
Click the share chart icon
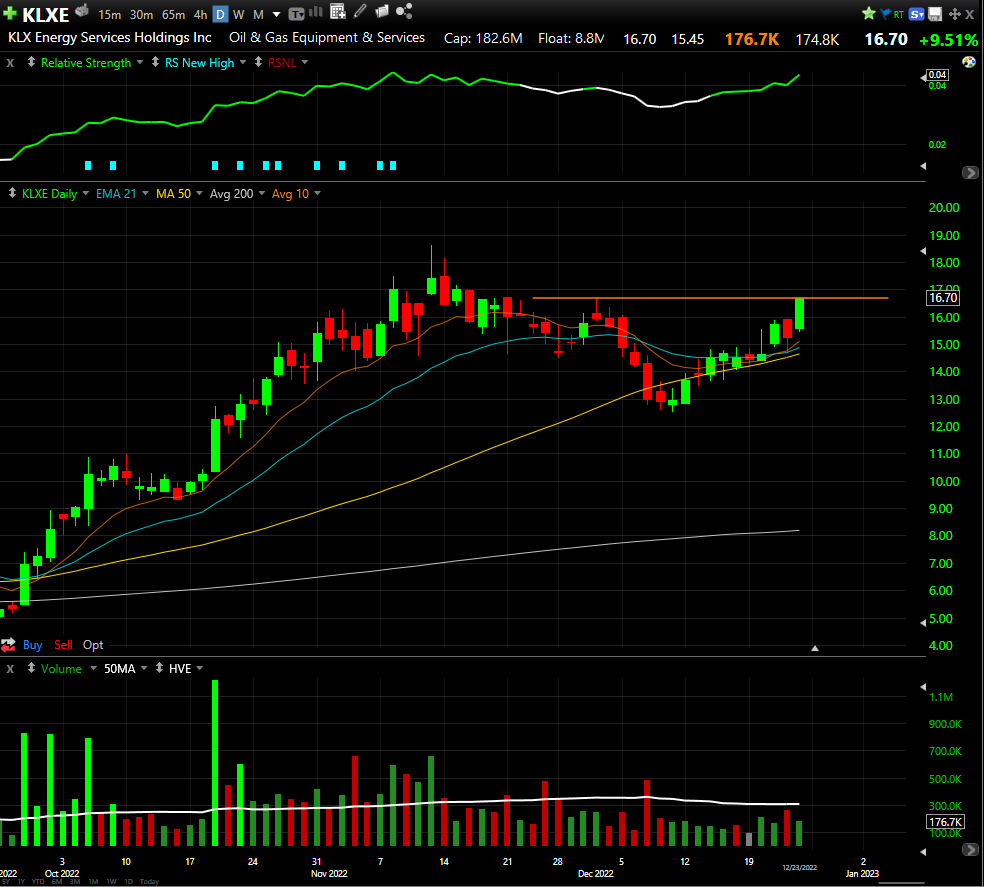click(404, 11)
